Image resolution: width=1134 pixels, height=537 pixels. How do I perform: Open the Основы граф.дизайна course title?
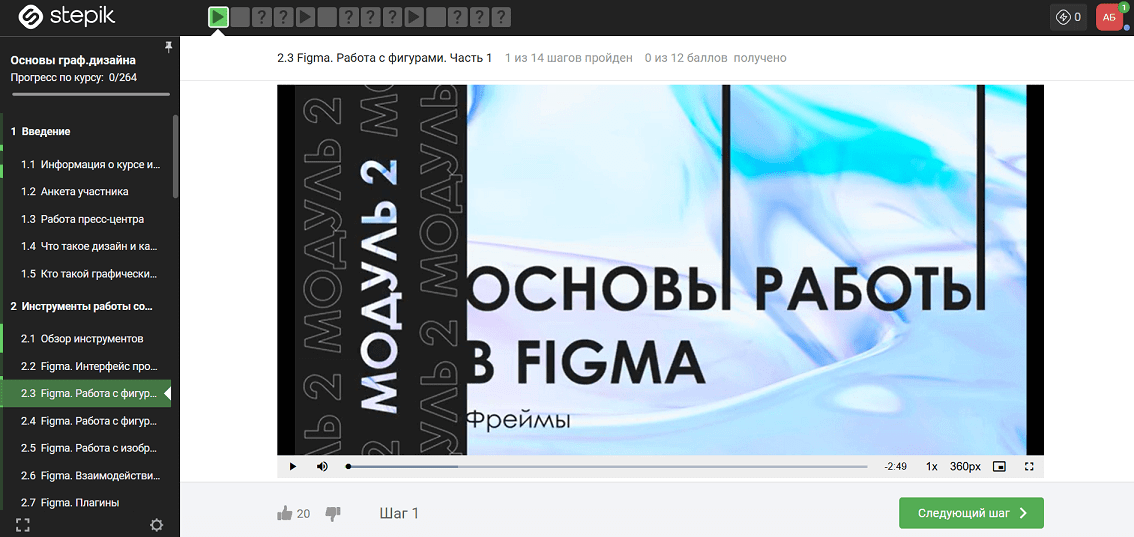coord(73,61)
